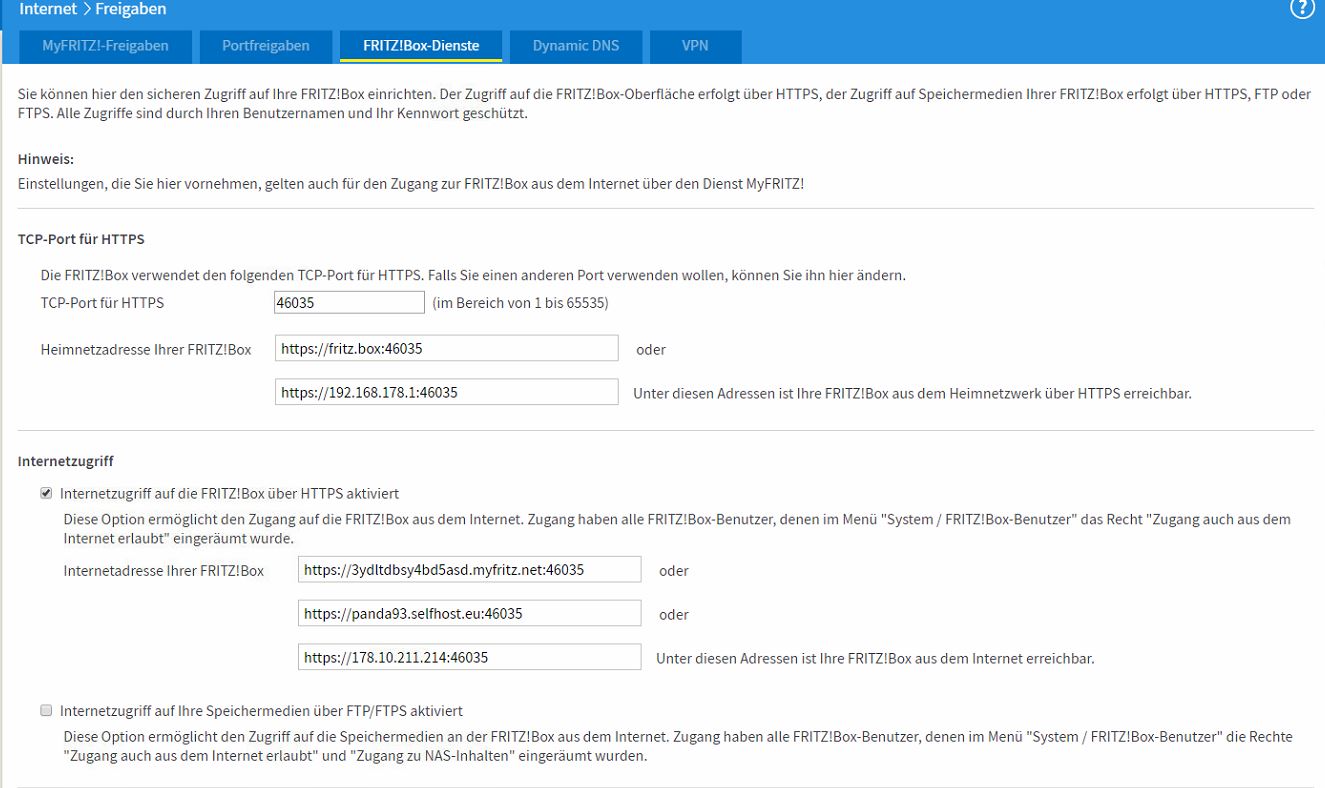1325x788 pixels.
Task: Enable Speichermedien über FTP/FTPS checkbox
Action: point(46,711)
